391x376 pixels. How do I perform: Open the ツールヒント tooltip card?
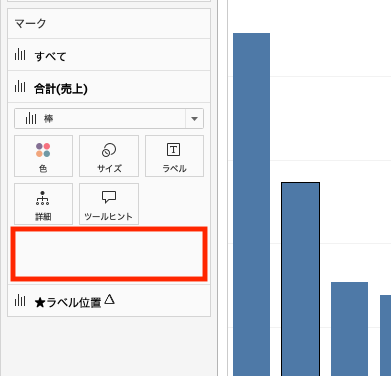[109, 204]
